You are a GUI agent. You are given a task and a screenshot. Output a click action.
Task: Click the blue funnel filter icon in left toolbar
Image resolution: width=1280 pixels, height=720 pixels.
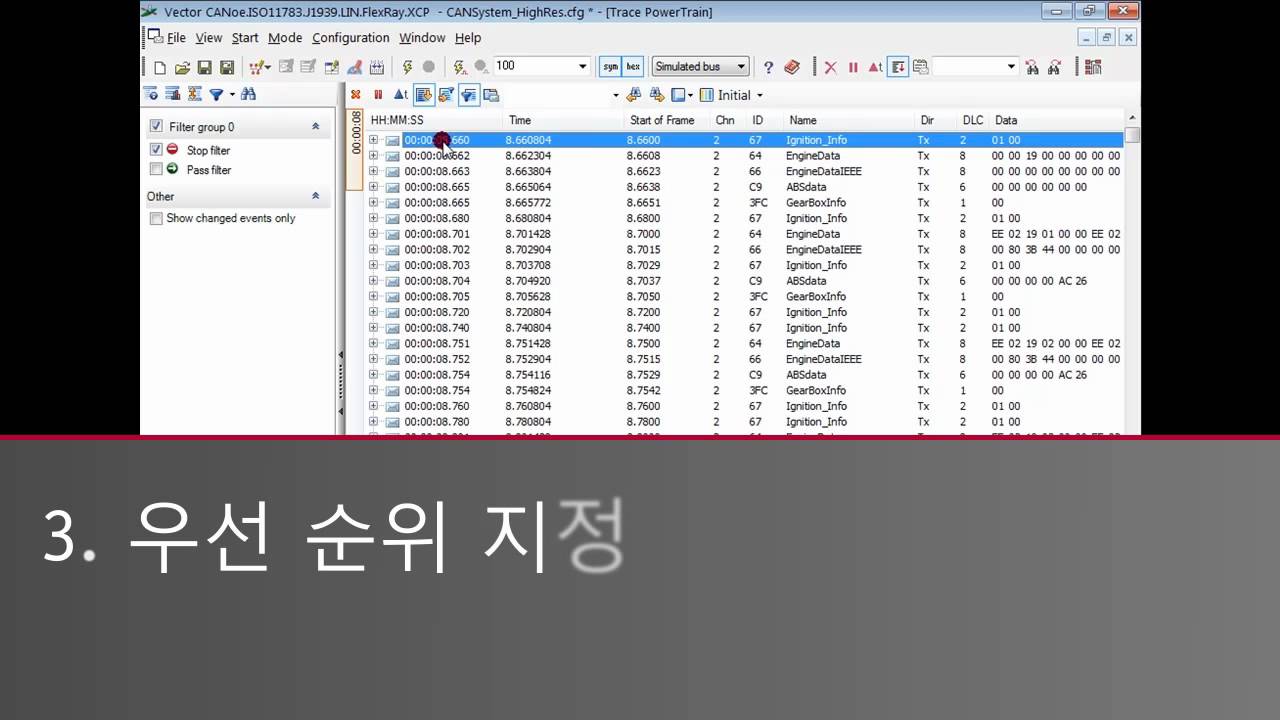216,94
